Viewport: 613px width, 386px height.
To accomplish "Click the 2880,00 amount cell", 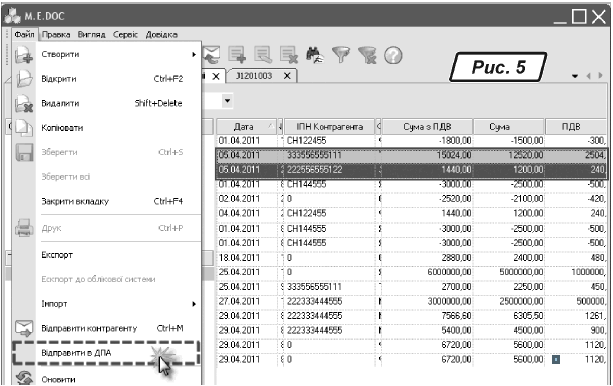I will click(x=427, y=258).
